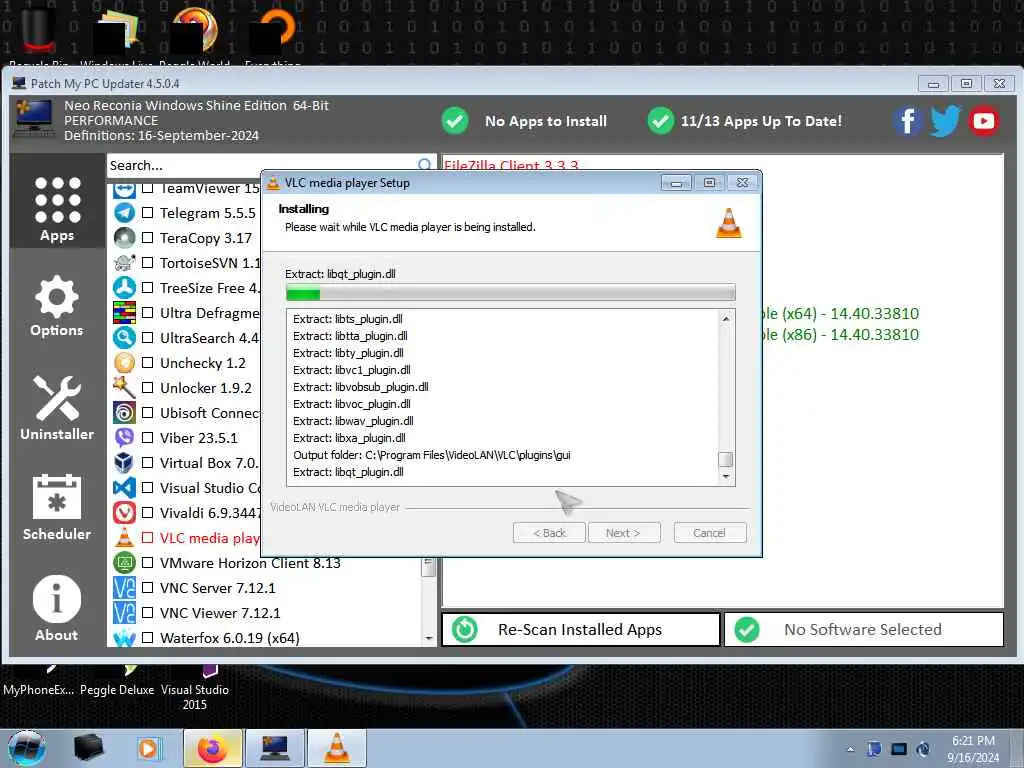Click the Viber icon in list
1024x768 pixels.
click(124, 438)
